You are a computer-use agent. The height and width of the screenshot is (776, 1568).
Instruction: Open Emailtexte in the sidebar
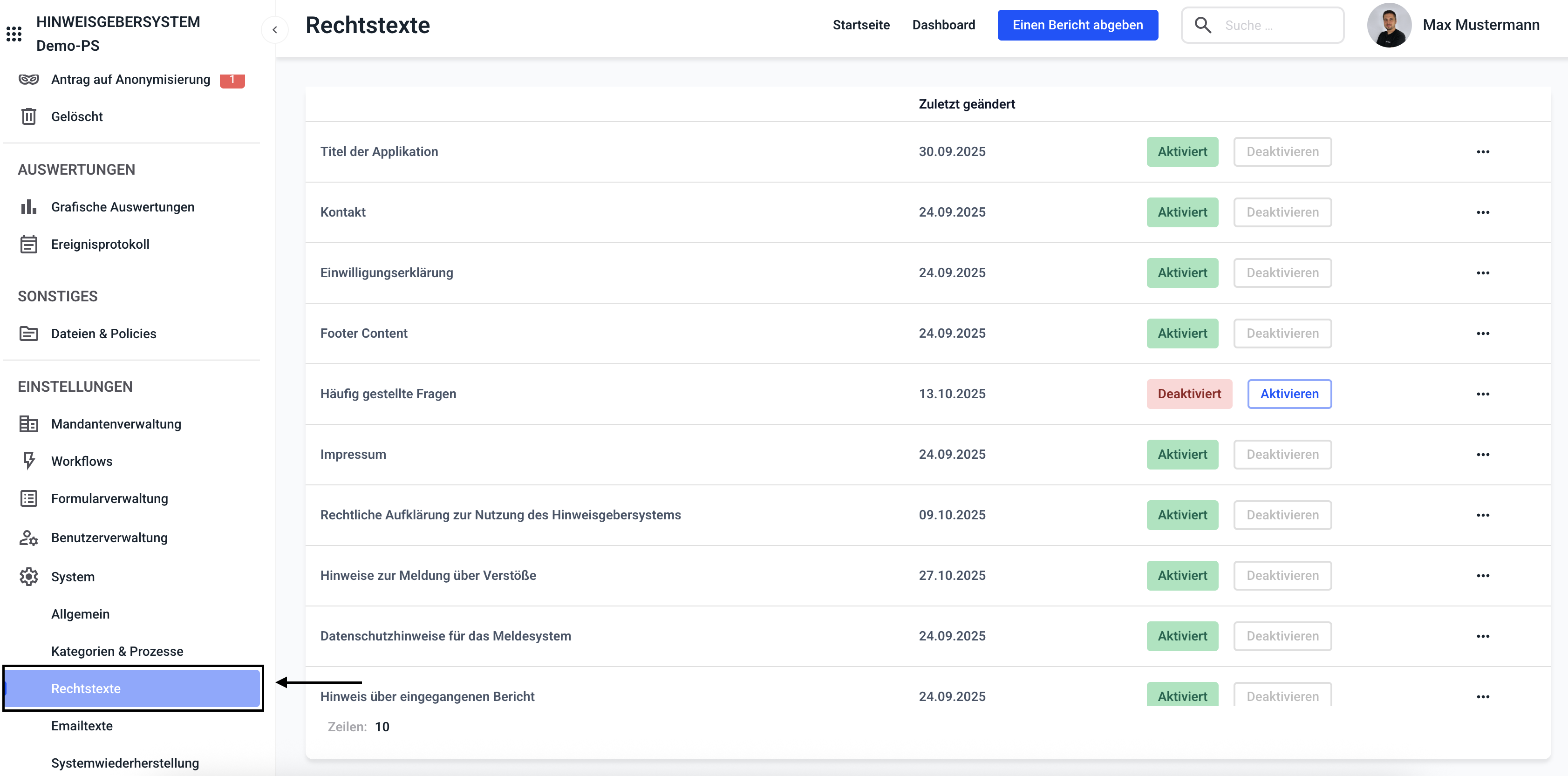coord(82,726)
